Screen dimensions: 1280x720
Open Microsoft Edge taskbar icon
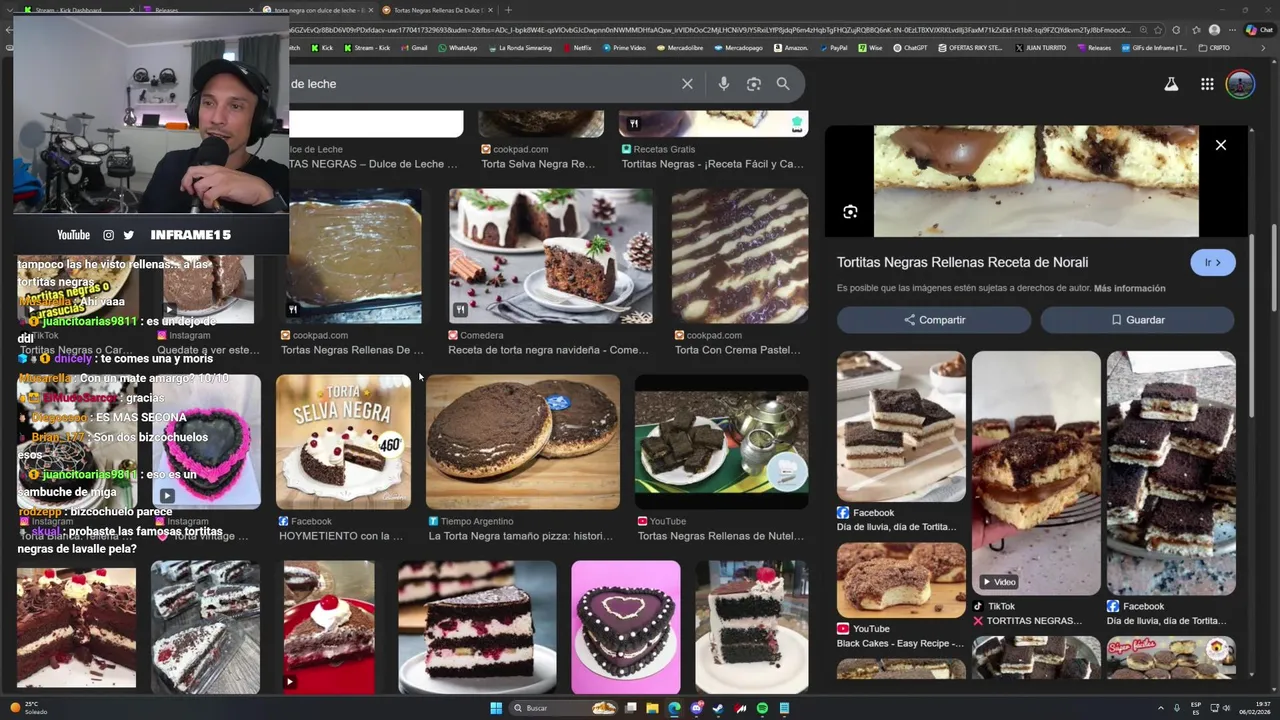674,708
